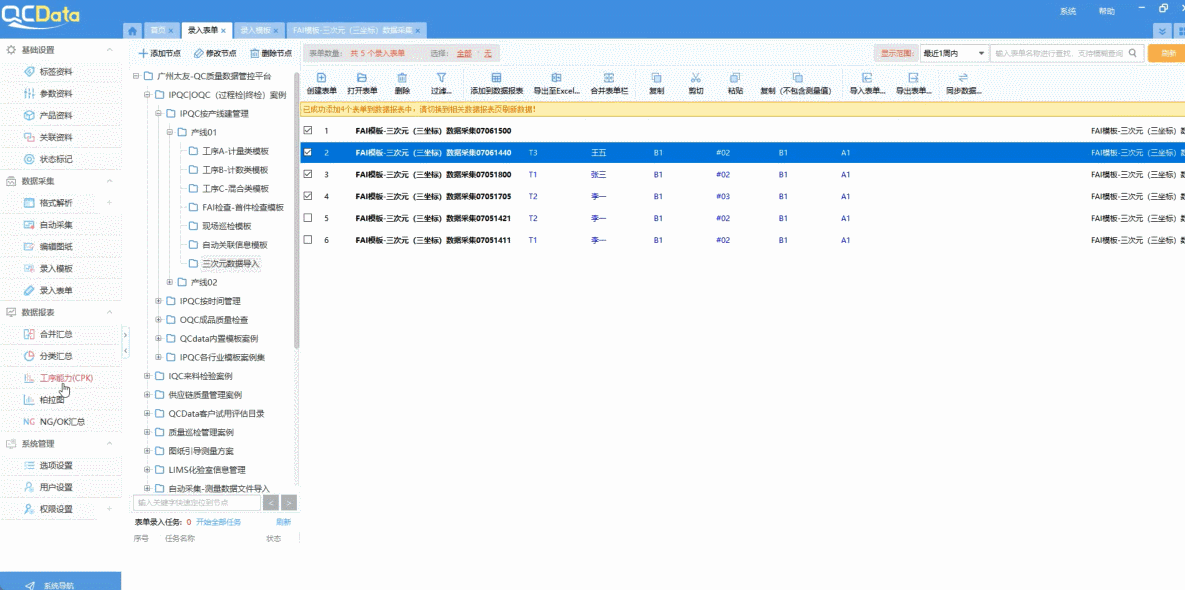Click the 删除 trash icon in toolbar

(x=402, y=78)
